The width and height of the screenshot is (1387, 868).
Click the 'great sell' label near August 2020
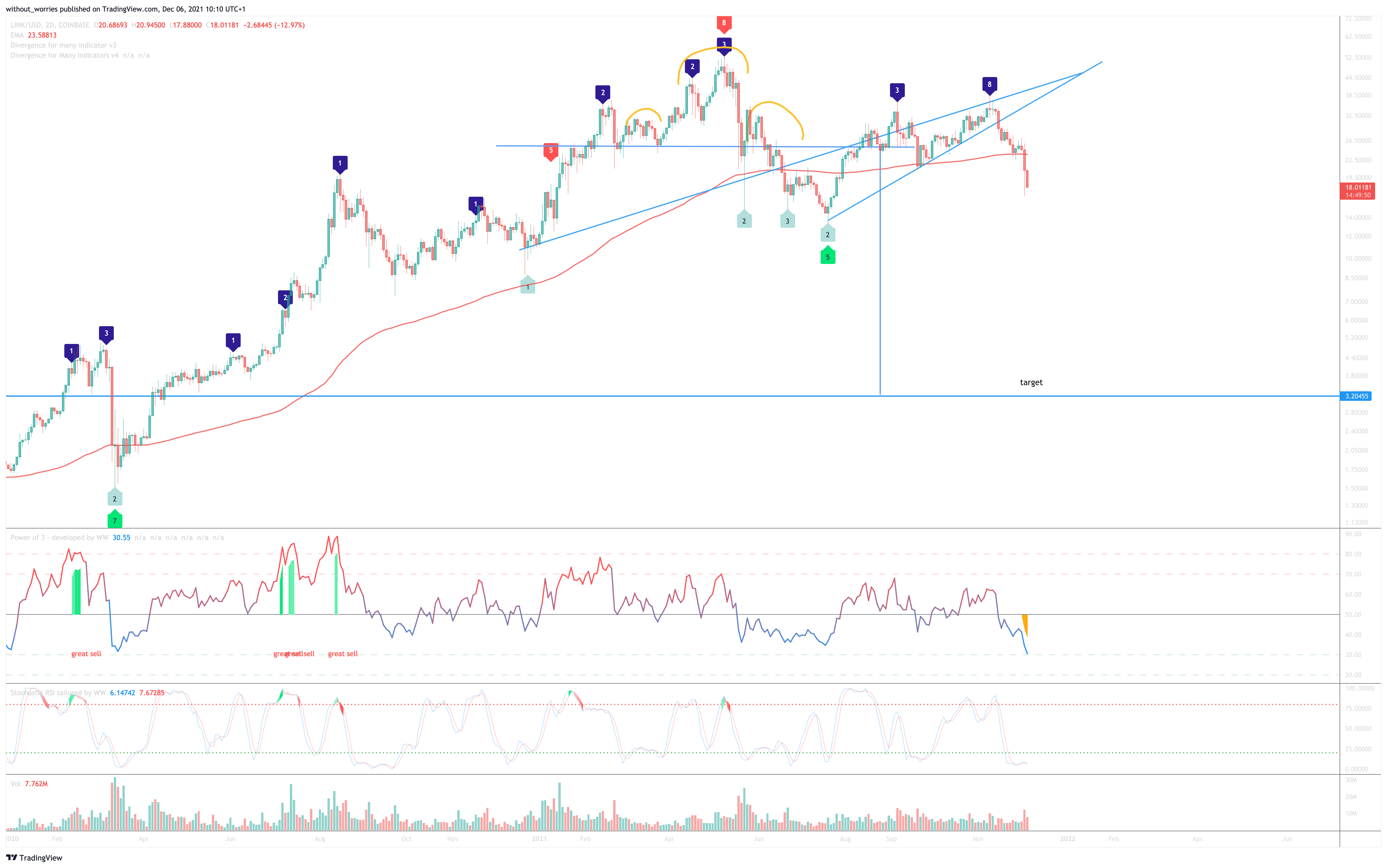pos(343,654)
